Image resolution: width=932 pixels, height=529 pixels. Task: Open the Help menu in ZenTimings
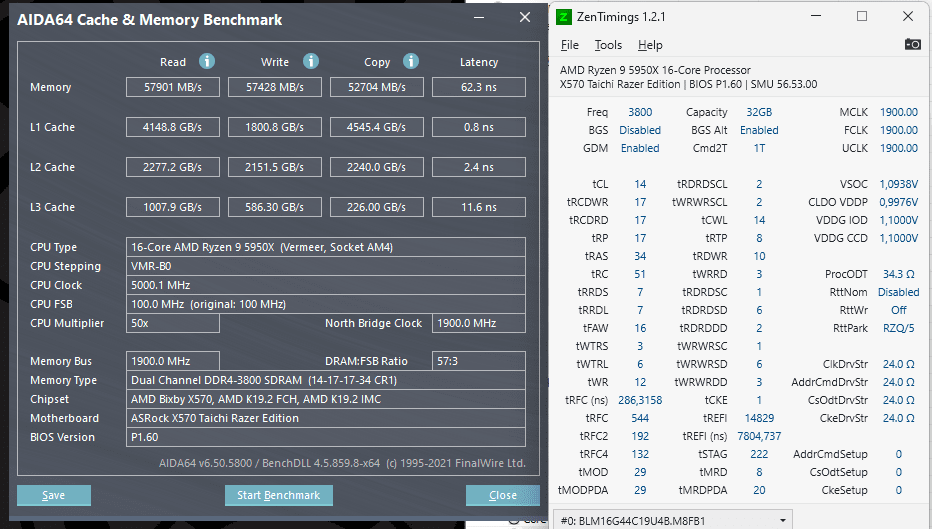(650, 45)
